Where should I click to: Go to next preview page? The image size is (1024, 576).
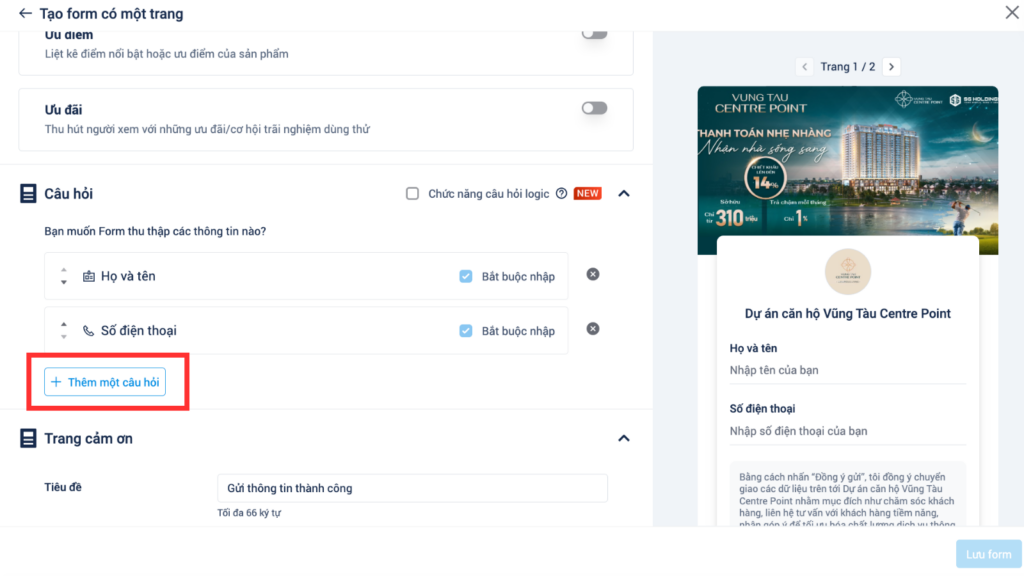pyautogui.click(x=891, y=67)
